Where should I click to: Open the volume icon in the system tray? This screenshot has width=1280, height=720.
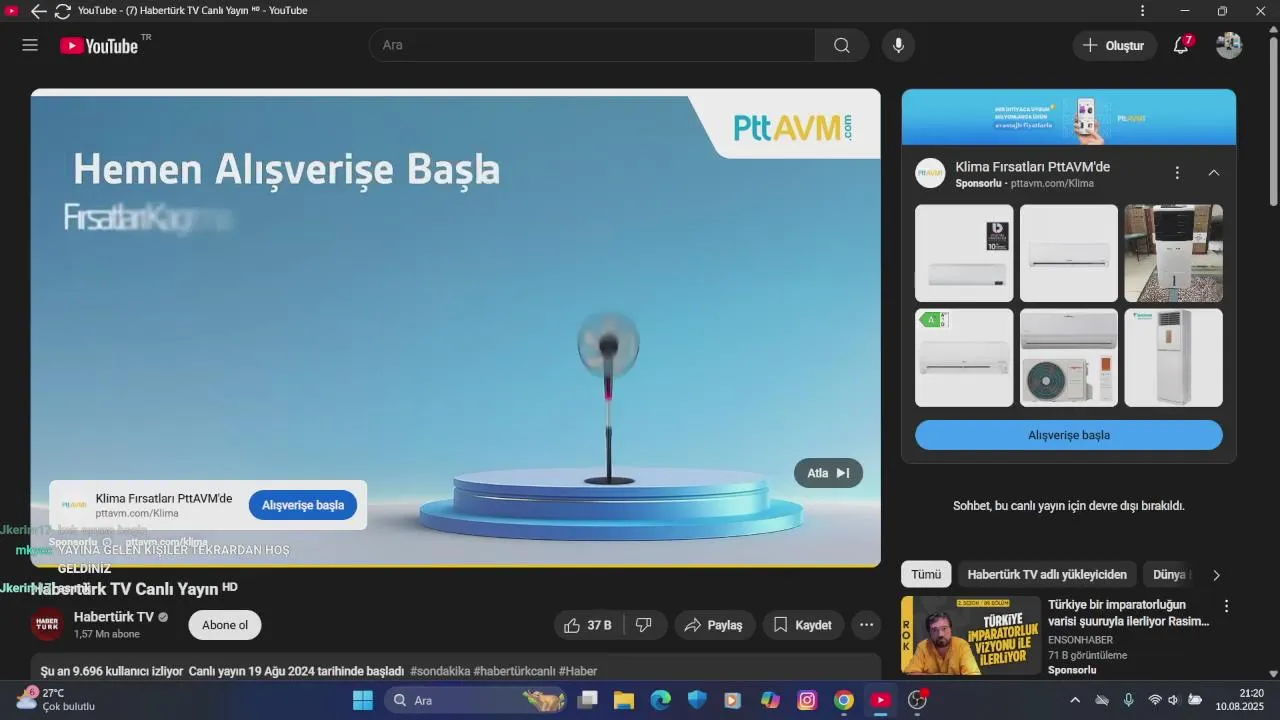(x=1173, y=700)
